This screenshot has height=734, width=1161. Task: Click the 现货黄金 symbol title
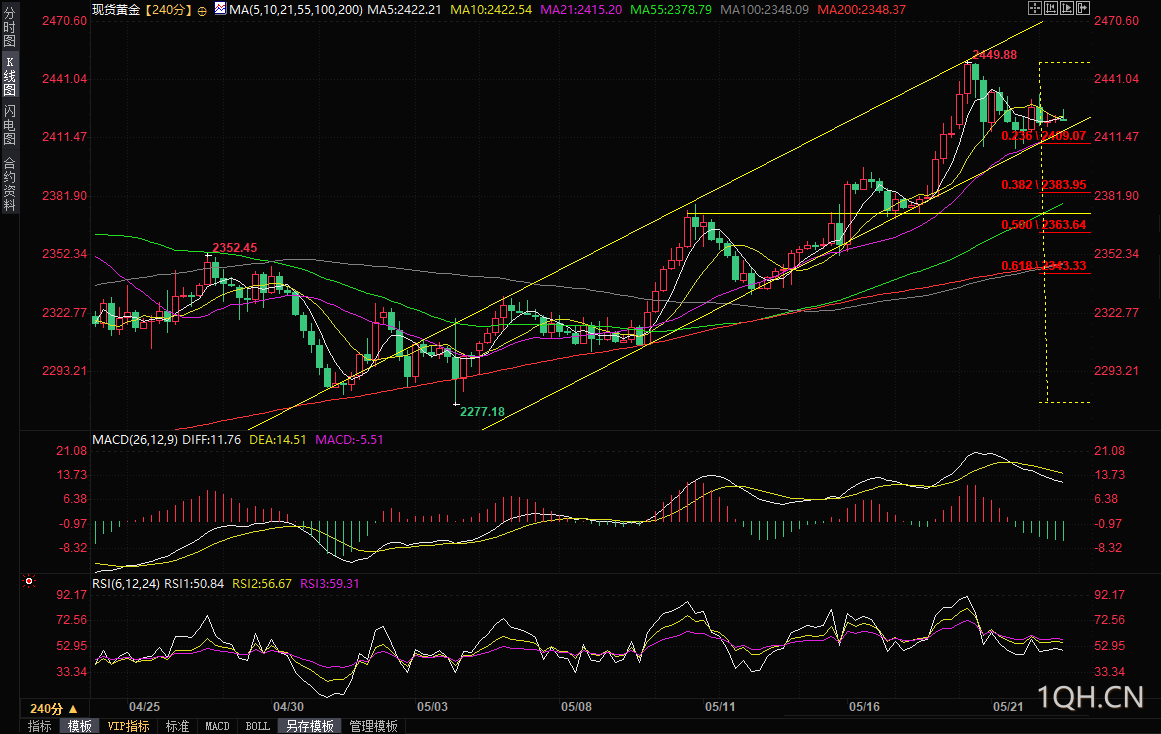tap(116, 10)
